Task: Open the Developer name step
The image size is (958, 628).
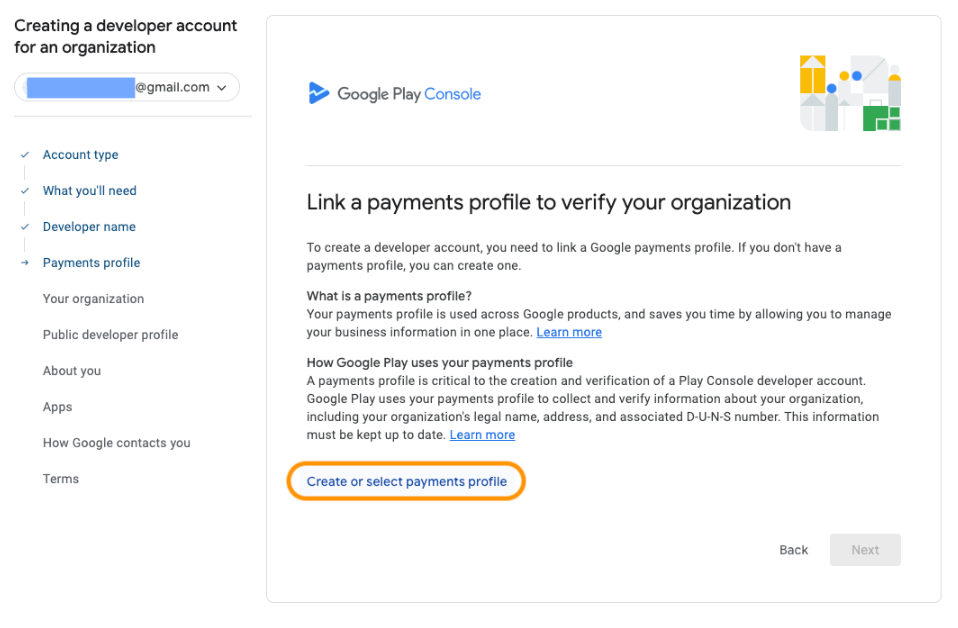Action: pos(89,227)
